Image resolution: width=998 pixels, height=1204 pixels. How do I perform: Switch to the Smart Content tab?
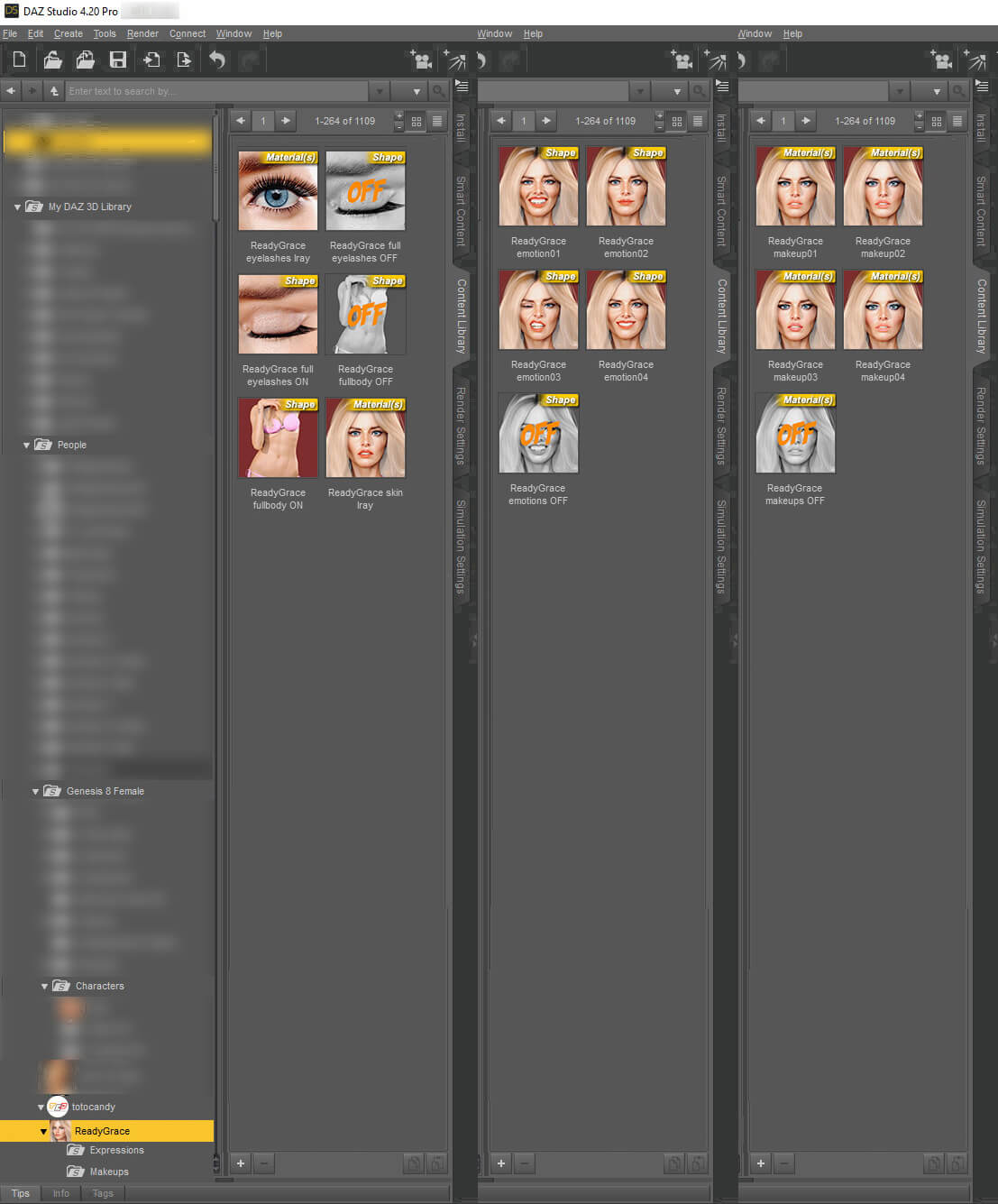coord(461,211)
